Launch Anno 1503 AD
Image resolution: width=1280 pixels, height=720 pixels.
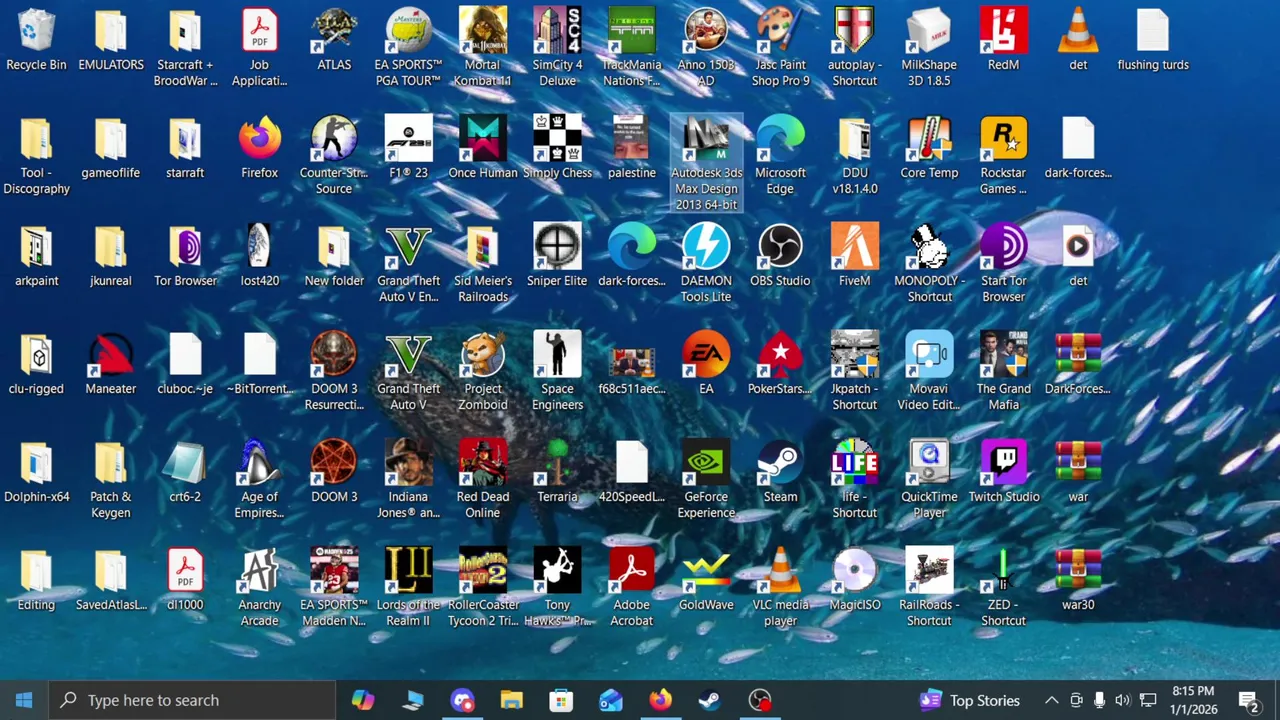click(x=706, y=46)
